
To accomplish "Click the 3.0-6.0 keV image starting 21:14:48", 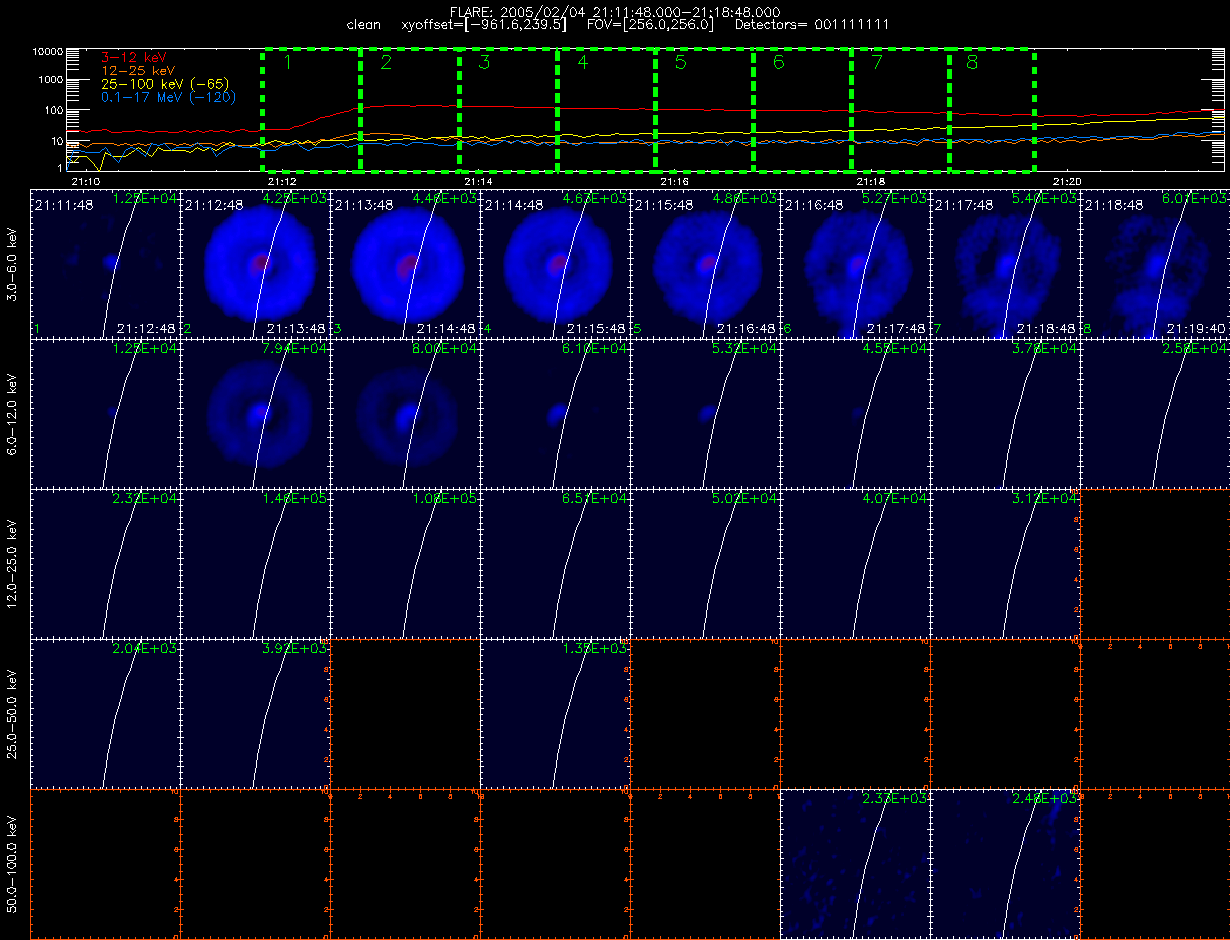I will (x=555, y=263).
